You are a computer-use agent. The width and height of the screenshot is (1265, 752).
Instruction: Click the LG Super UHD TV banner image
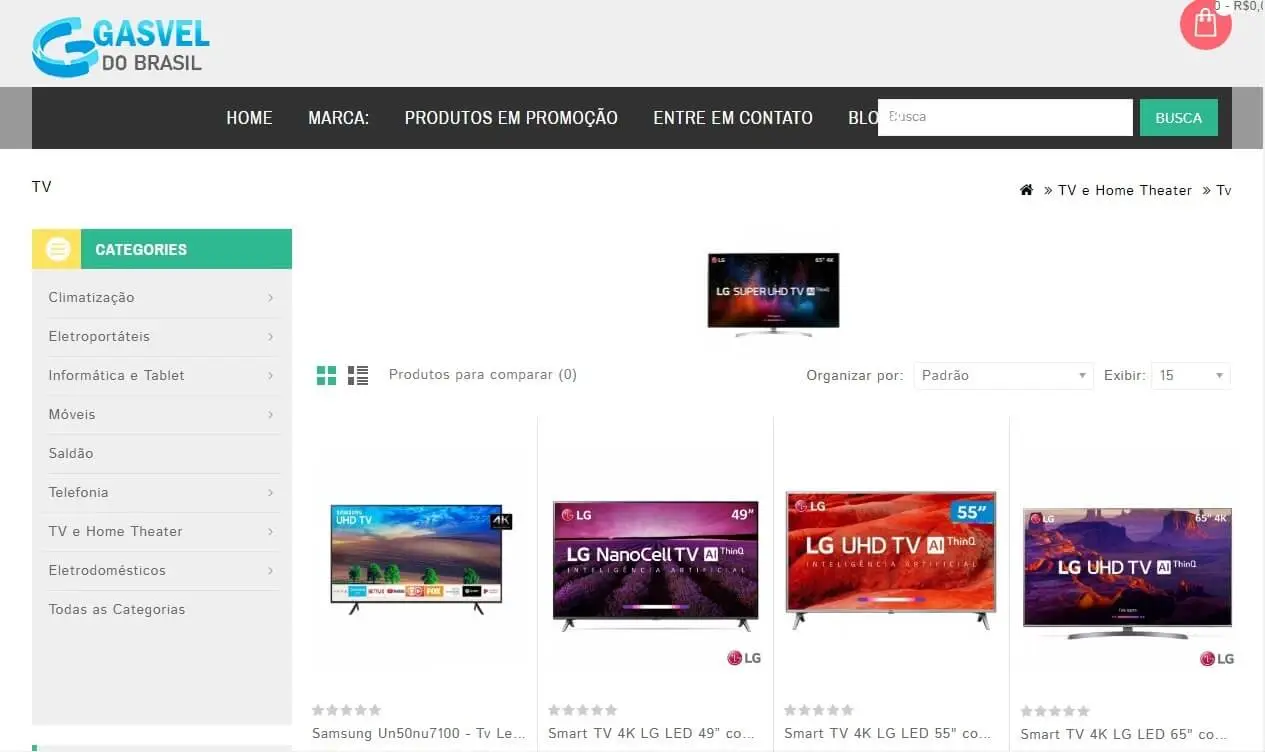tap(773, 293)
